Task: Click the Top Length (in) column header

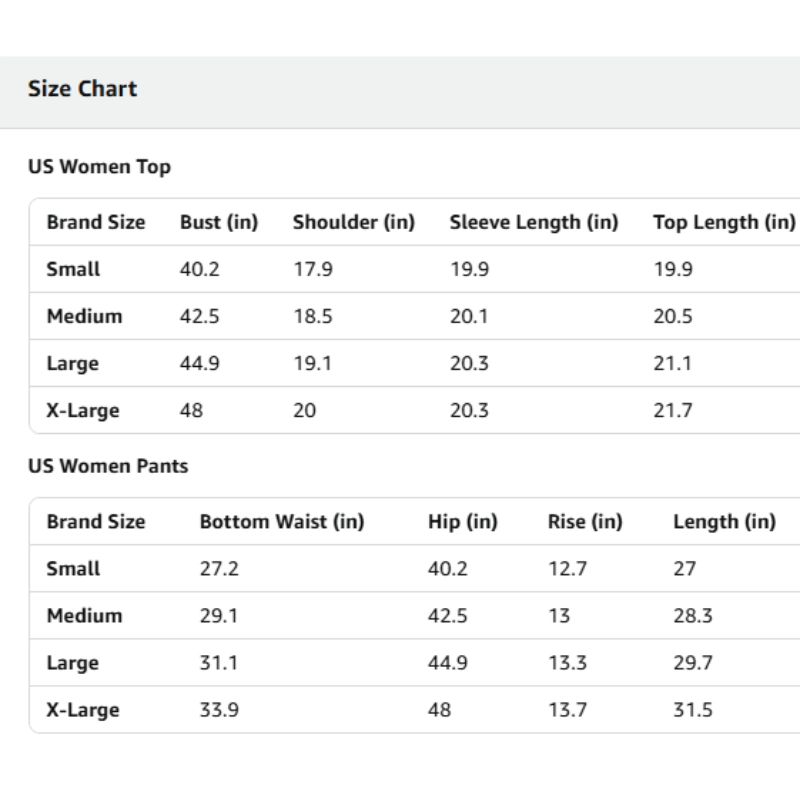Action: point(724,222)
